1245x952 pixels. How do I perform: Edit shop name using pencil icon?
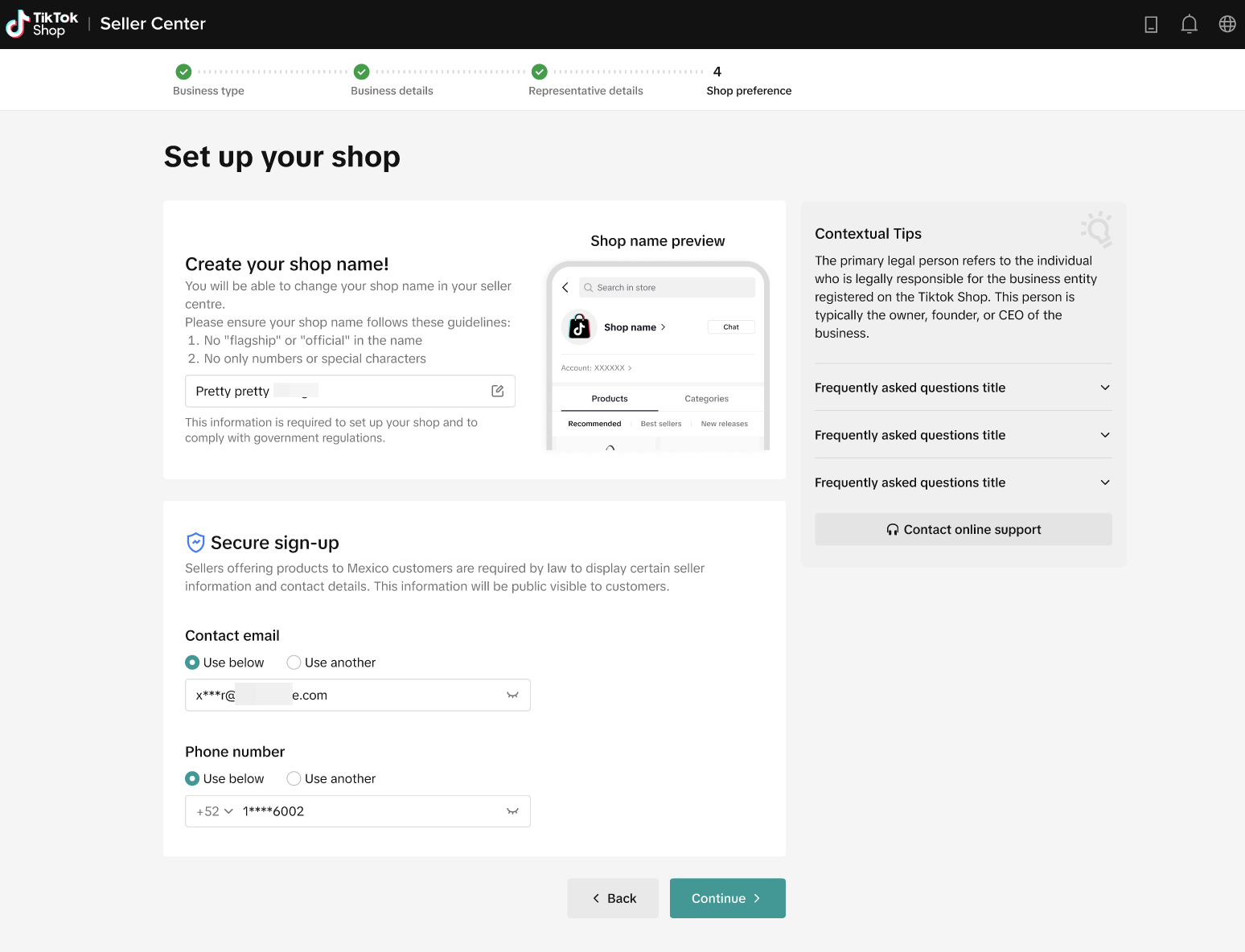[x=497, y=391]
